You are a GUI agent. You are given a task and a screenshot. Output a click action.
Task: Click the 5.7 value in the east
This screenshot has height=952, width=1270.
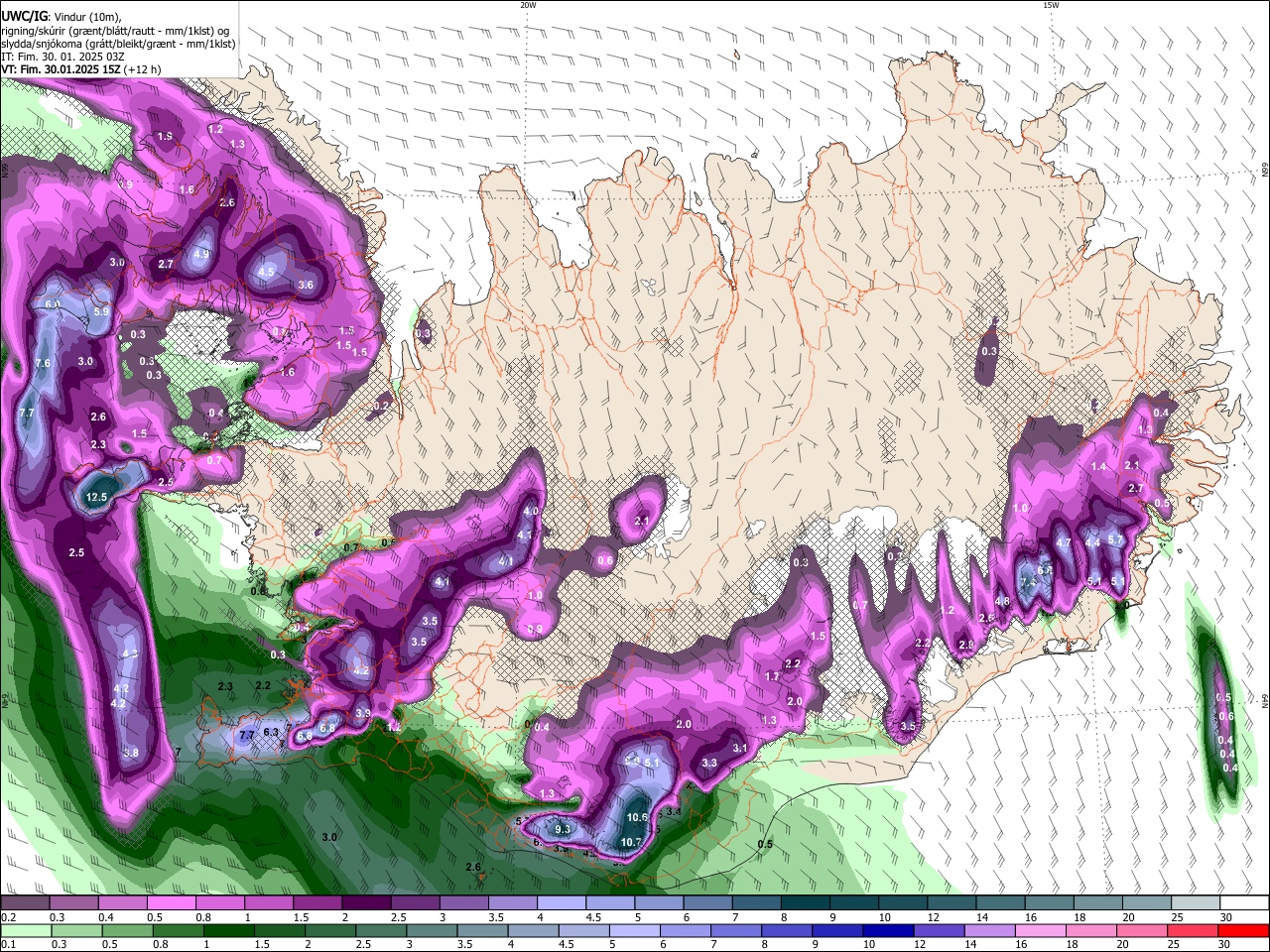pos(1115,540)
